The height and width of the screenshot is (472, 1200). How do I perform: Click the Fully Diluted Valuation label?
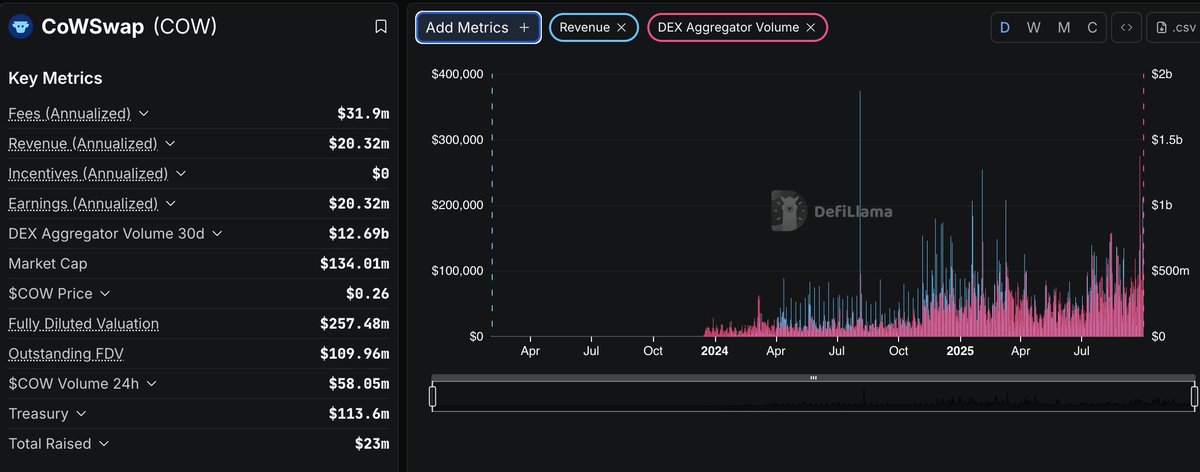[83, 324]
